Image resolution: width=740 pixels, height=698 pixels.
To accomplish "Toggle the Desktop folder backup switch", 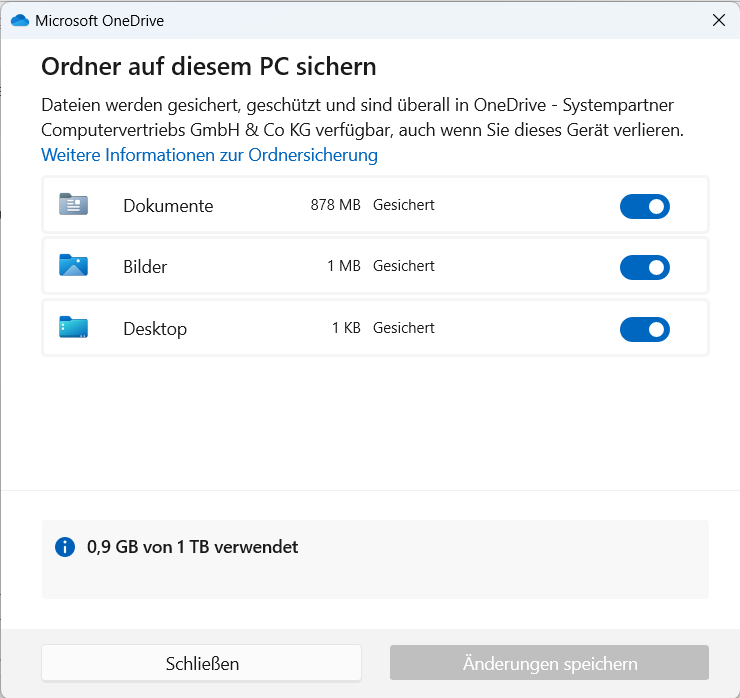I will point(644,329).
